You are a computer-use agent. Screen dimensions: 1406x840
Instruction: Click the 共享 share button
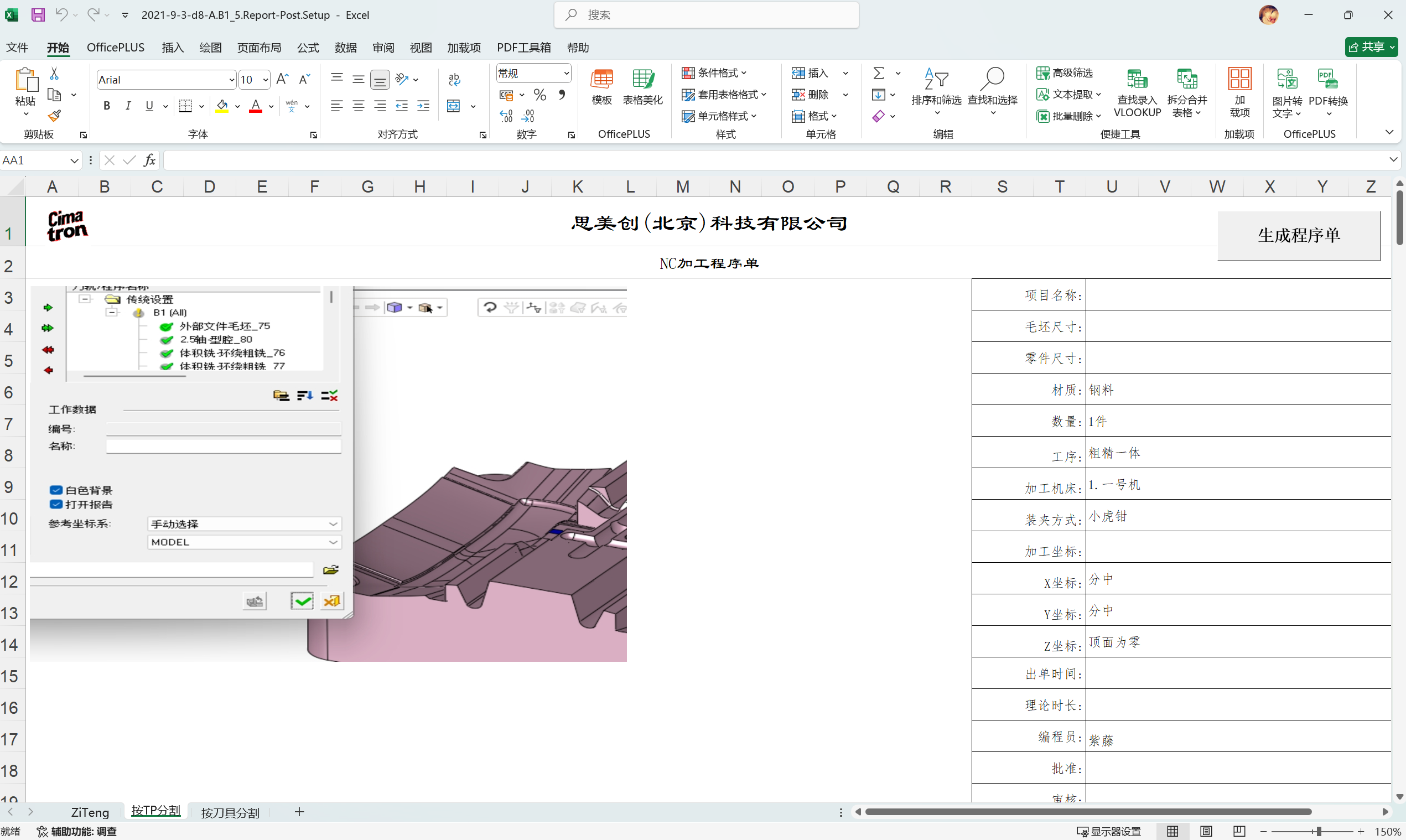(x=1370, y=47)
